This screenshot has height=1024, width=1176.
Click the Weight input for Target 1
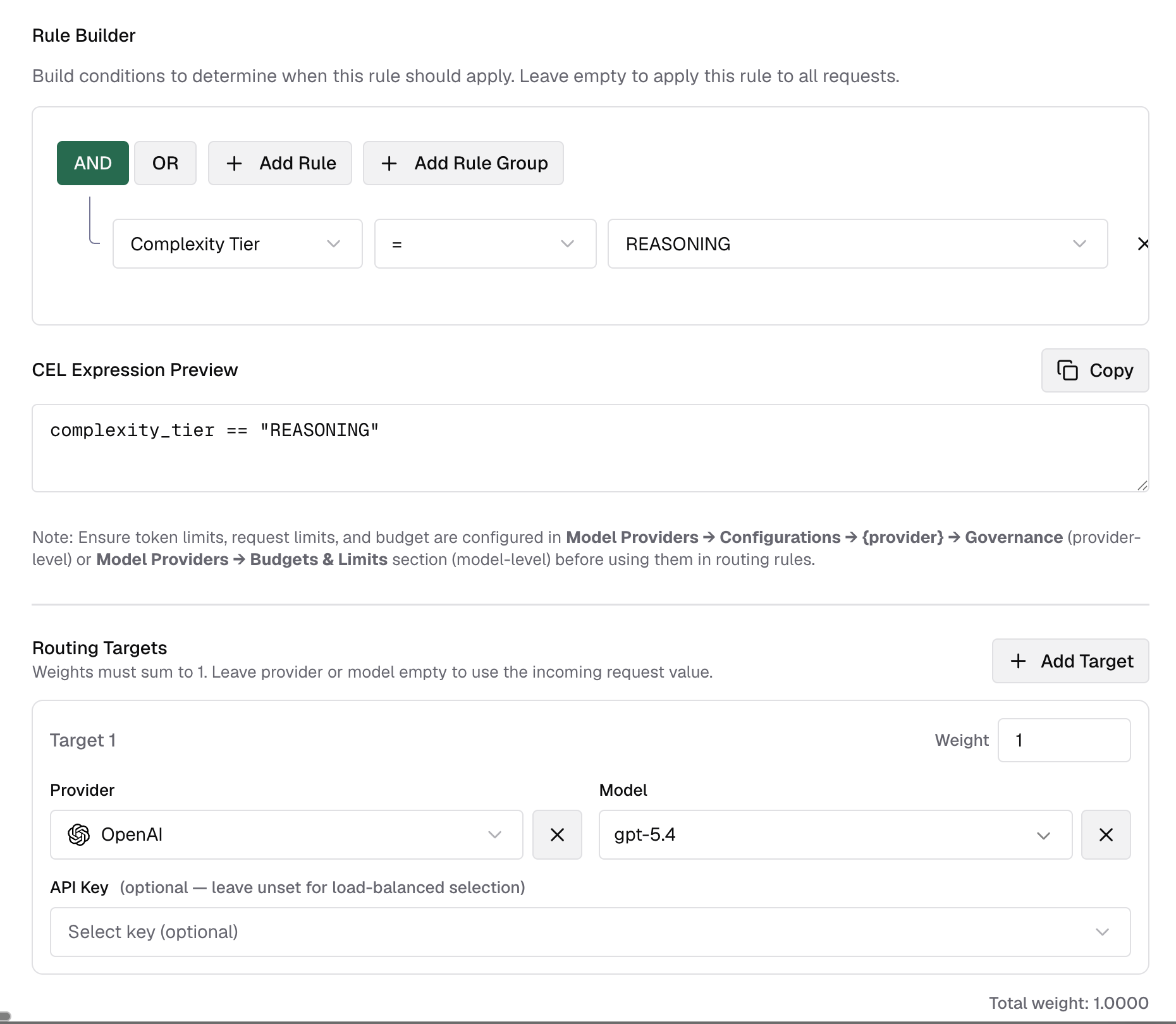(1064, 740)
